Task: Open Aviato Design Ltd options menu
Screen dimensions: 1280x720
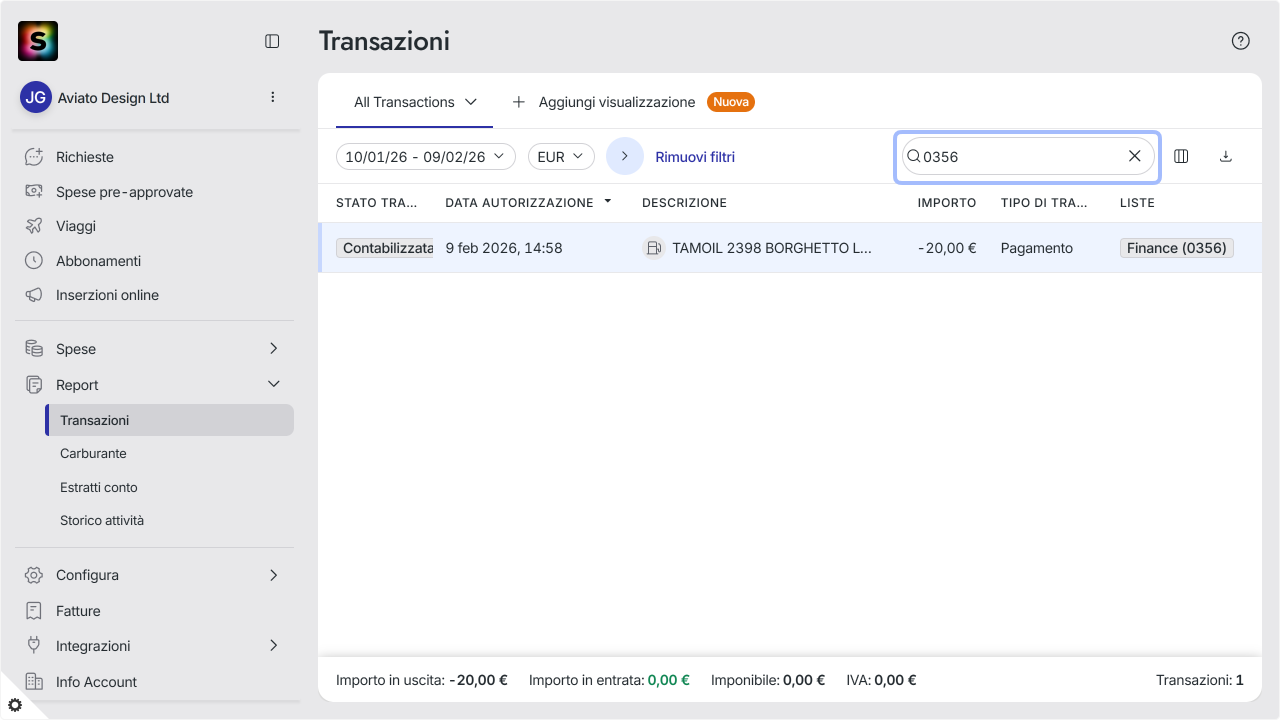Action: point(273,98)
